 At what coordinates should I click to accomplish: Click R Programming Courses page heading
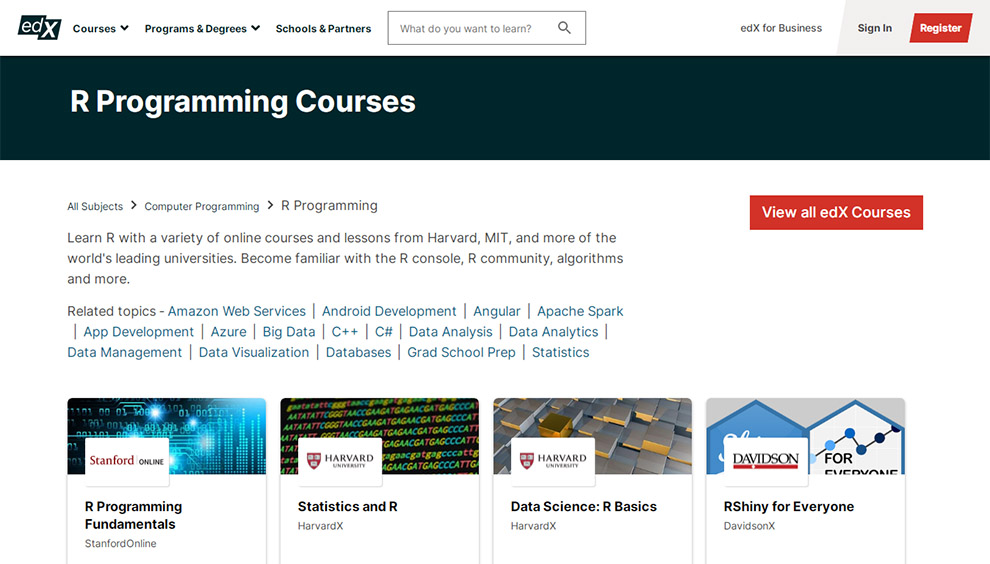(243, 102)
